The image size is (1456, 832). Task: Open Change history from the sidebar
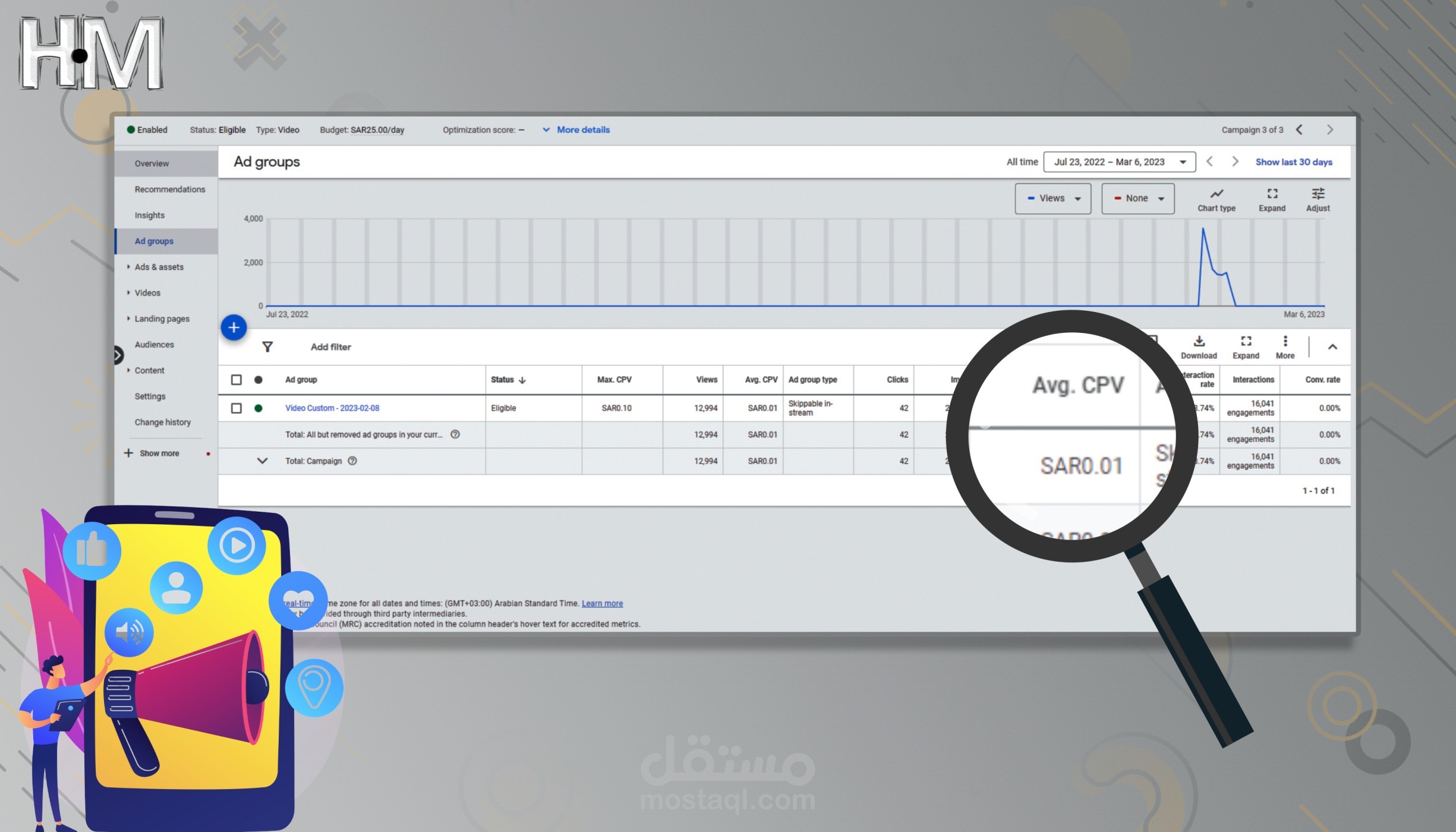(163, 422)
